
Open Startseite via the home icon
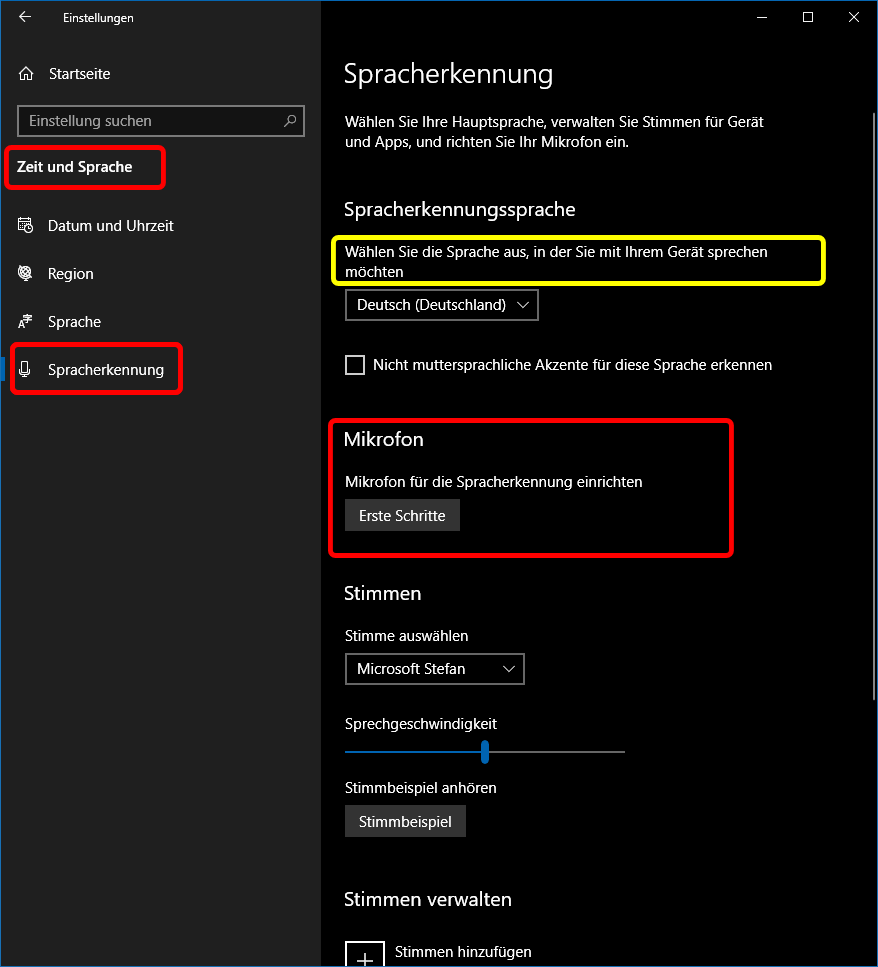pos(26,74)
